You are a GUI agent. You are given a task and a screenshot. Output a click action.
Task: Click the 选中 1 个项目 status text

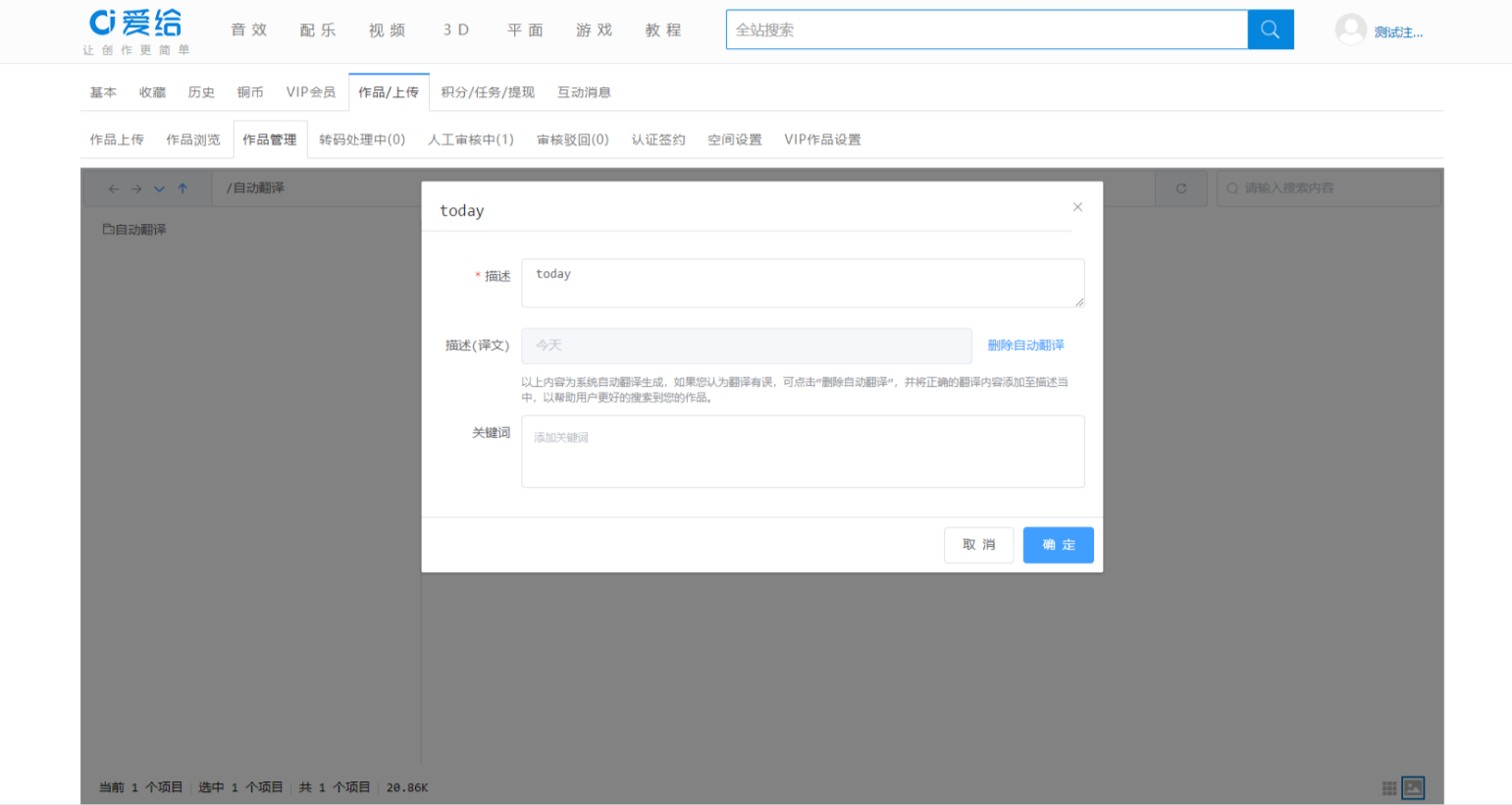coord(240,787)
